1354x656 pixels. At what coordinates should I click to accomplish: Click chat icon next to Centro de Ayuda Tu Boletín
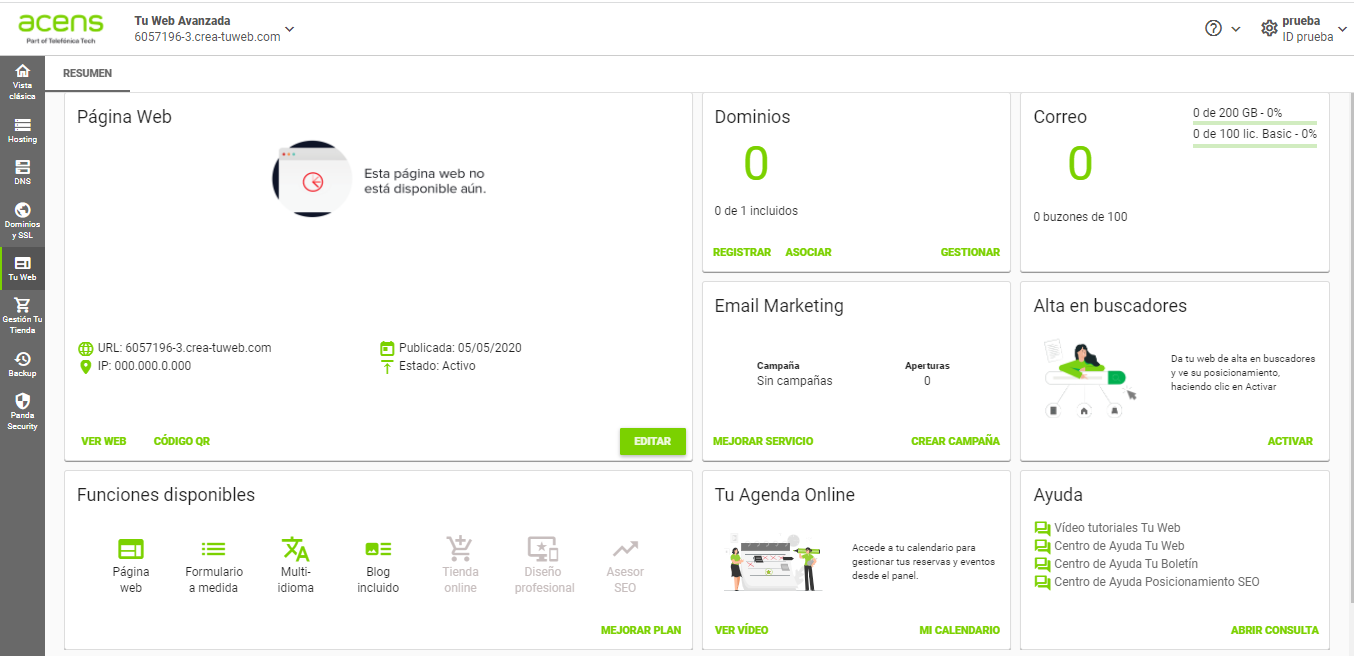(1042, 564)
